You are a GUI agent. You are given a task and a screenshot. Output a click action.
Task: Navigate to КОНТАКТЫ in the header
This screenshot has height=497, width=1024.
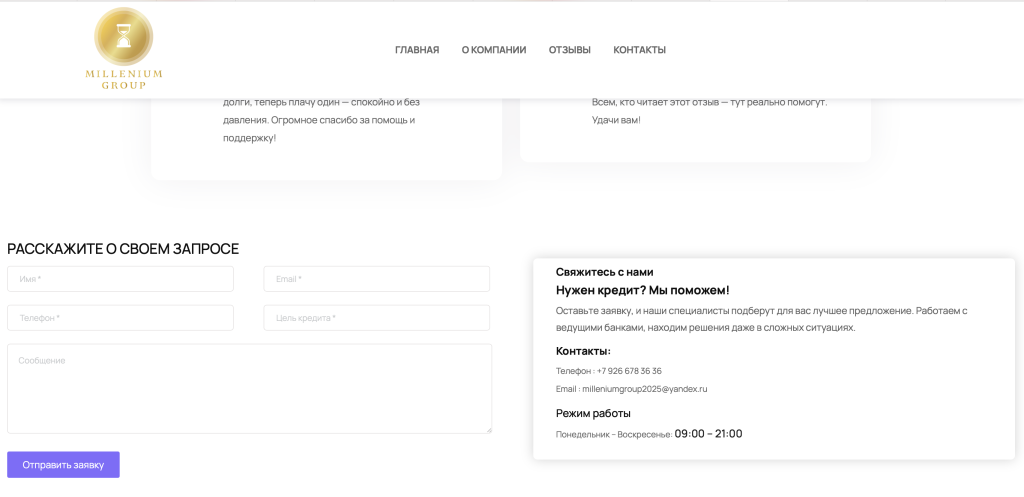click(639, 50)
